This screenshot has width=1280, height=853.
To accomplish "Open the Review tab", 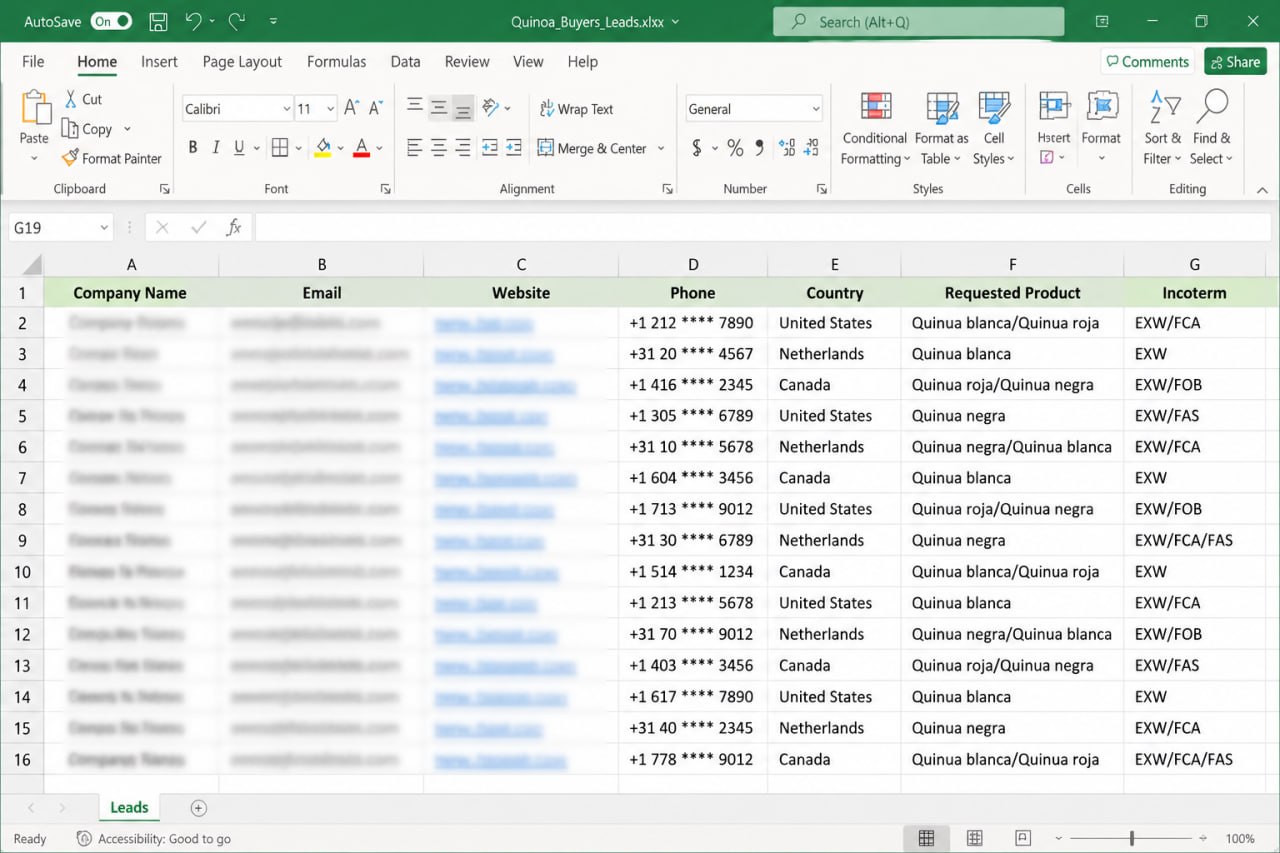I will click(467, 62).
